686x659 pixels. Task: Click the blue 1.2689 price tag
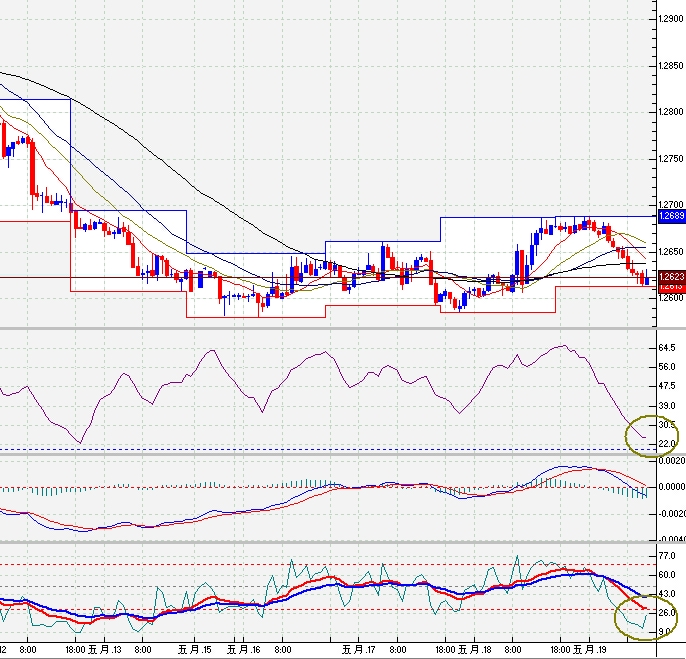672,216
